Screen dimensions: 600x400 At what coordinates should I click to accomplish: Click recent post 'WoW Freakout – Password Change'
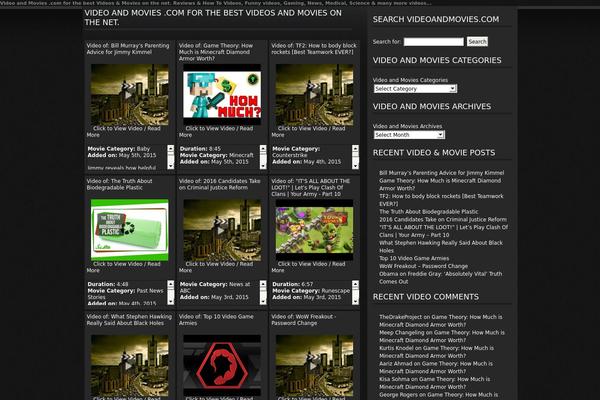pyautogui.click(x=423, y=266)
